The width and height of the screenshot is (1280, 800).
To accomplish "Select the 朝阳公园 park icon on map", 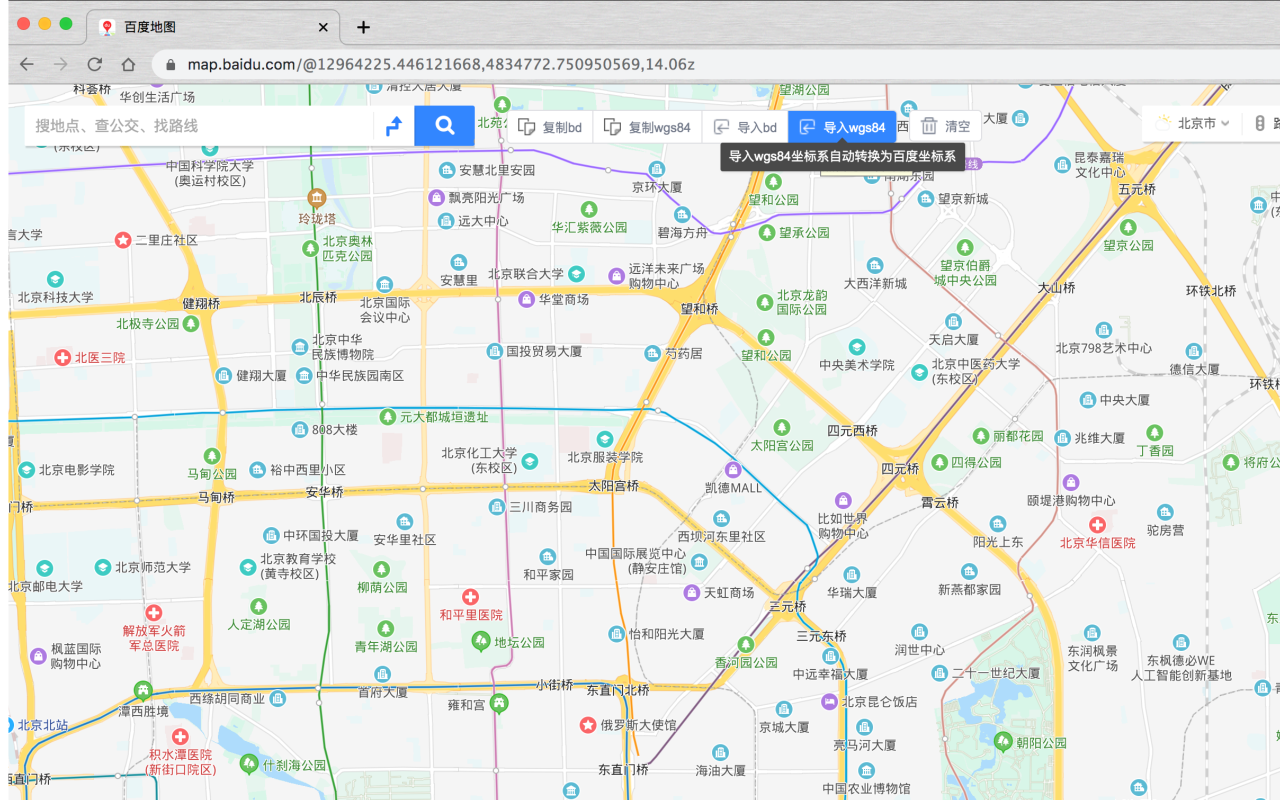I will tap(1002, 740).
